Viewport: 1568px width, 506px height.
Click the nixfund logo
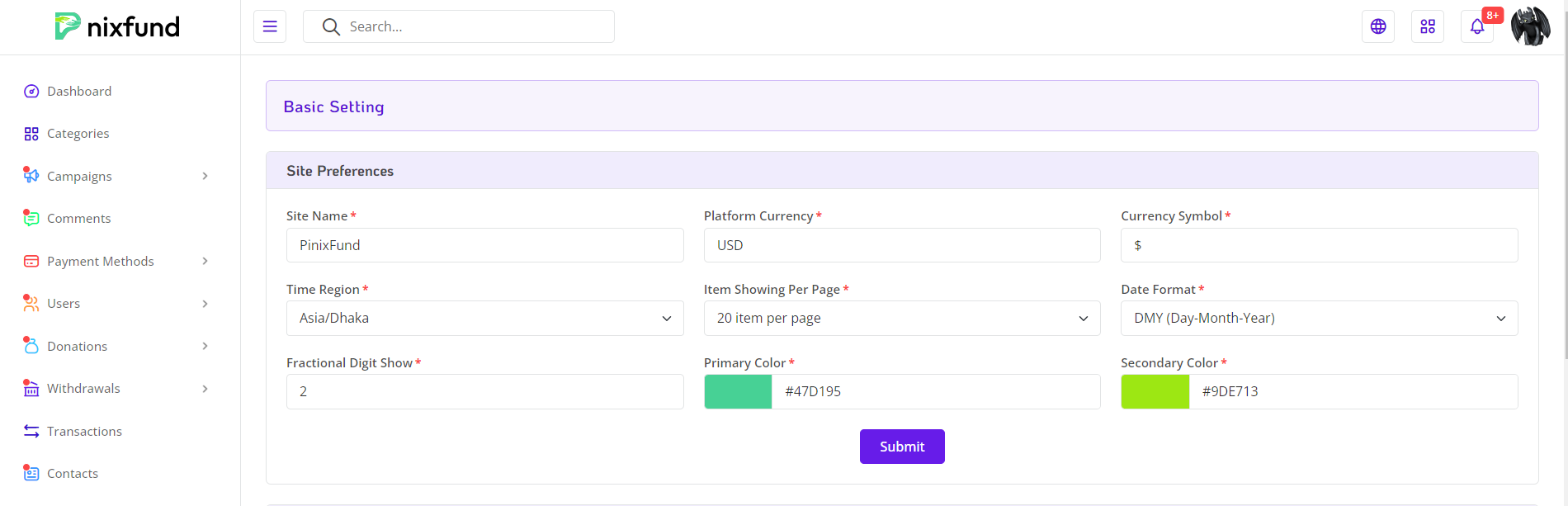pos(117,26)
